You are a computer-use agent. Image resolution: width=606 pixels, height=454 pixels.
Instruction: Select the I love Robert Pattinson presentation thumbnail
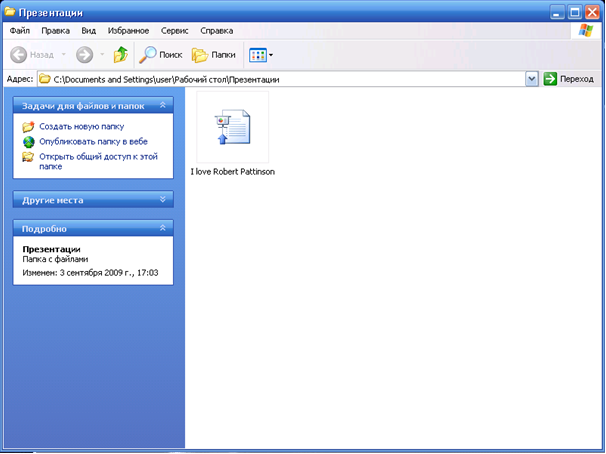(x=233, y=127)
